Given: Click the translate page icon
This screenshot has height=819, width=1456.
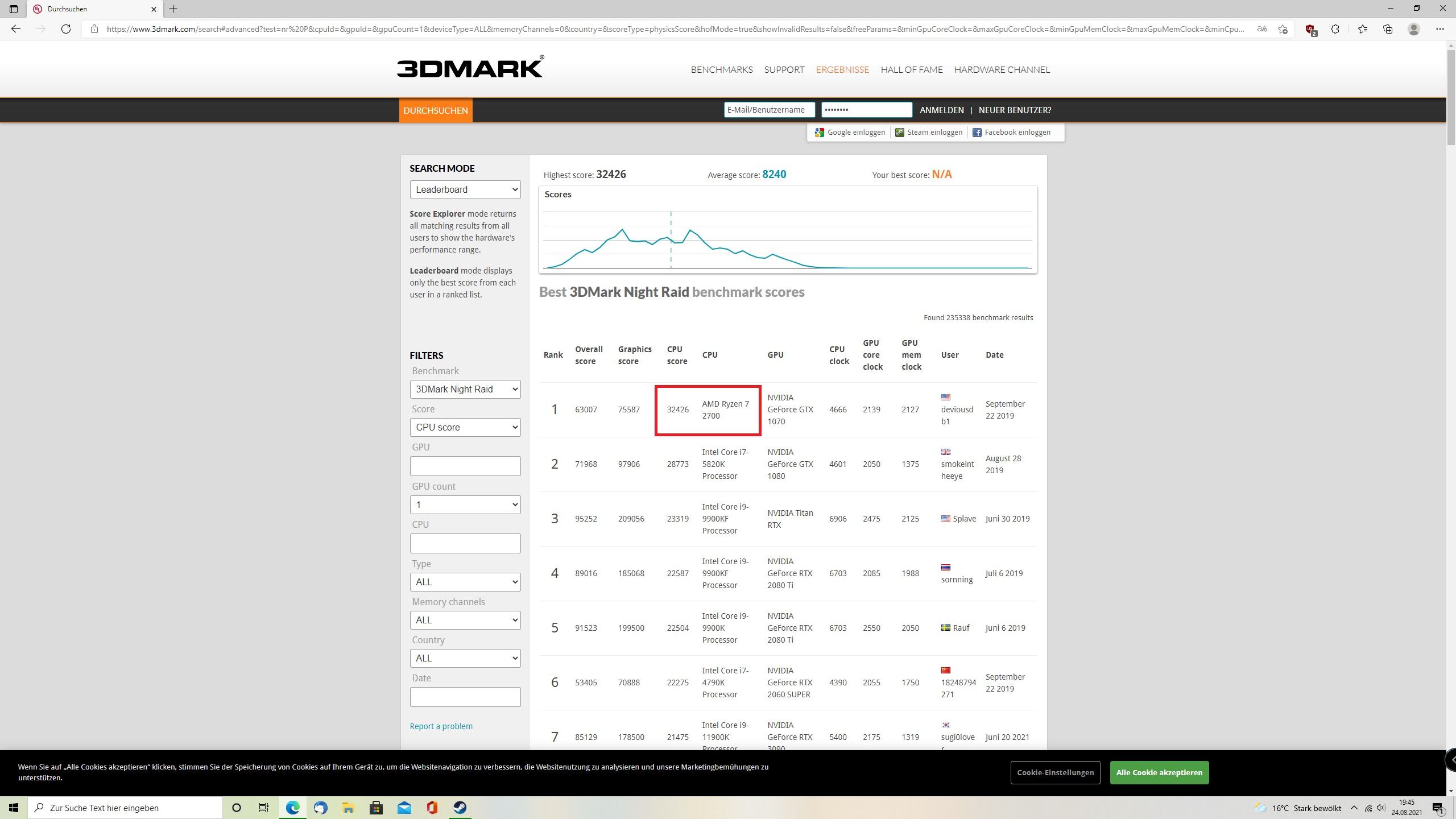Looking at the screenshot, I should [x=1262, y=29].
